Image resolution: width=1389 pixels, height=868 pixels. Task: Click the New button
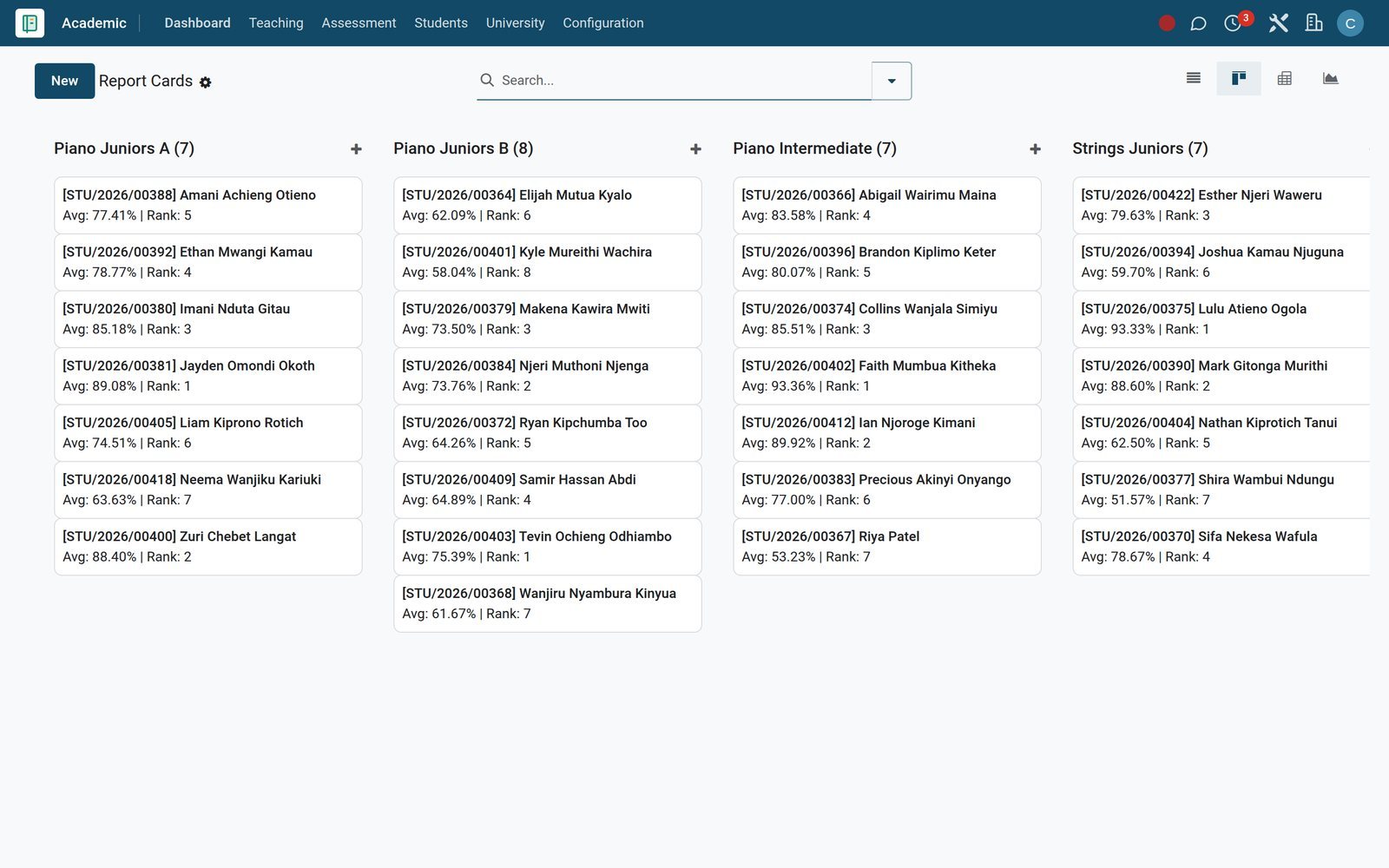click(x=64, y=81)
